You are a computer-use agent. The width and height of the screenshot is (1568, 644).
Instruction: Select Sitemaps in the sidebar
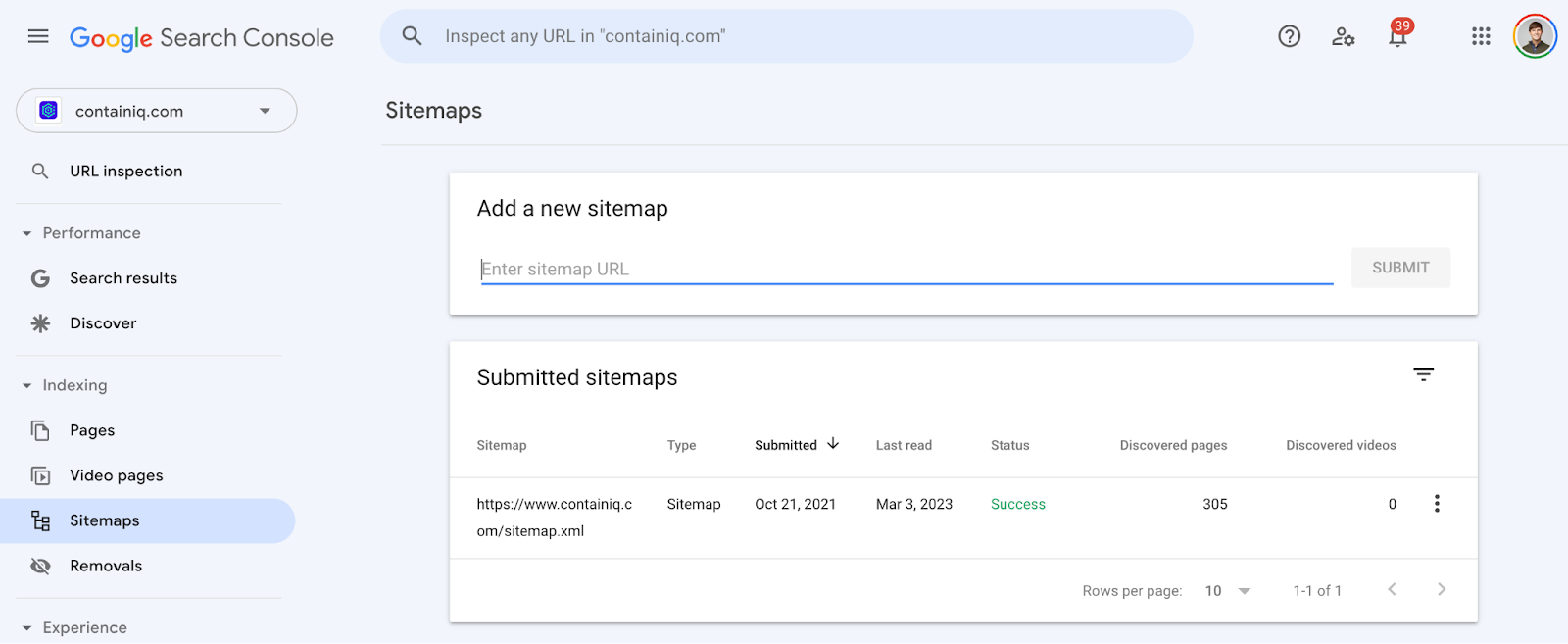[x=147, y=520]
